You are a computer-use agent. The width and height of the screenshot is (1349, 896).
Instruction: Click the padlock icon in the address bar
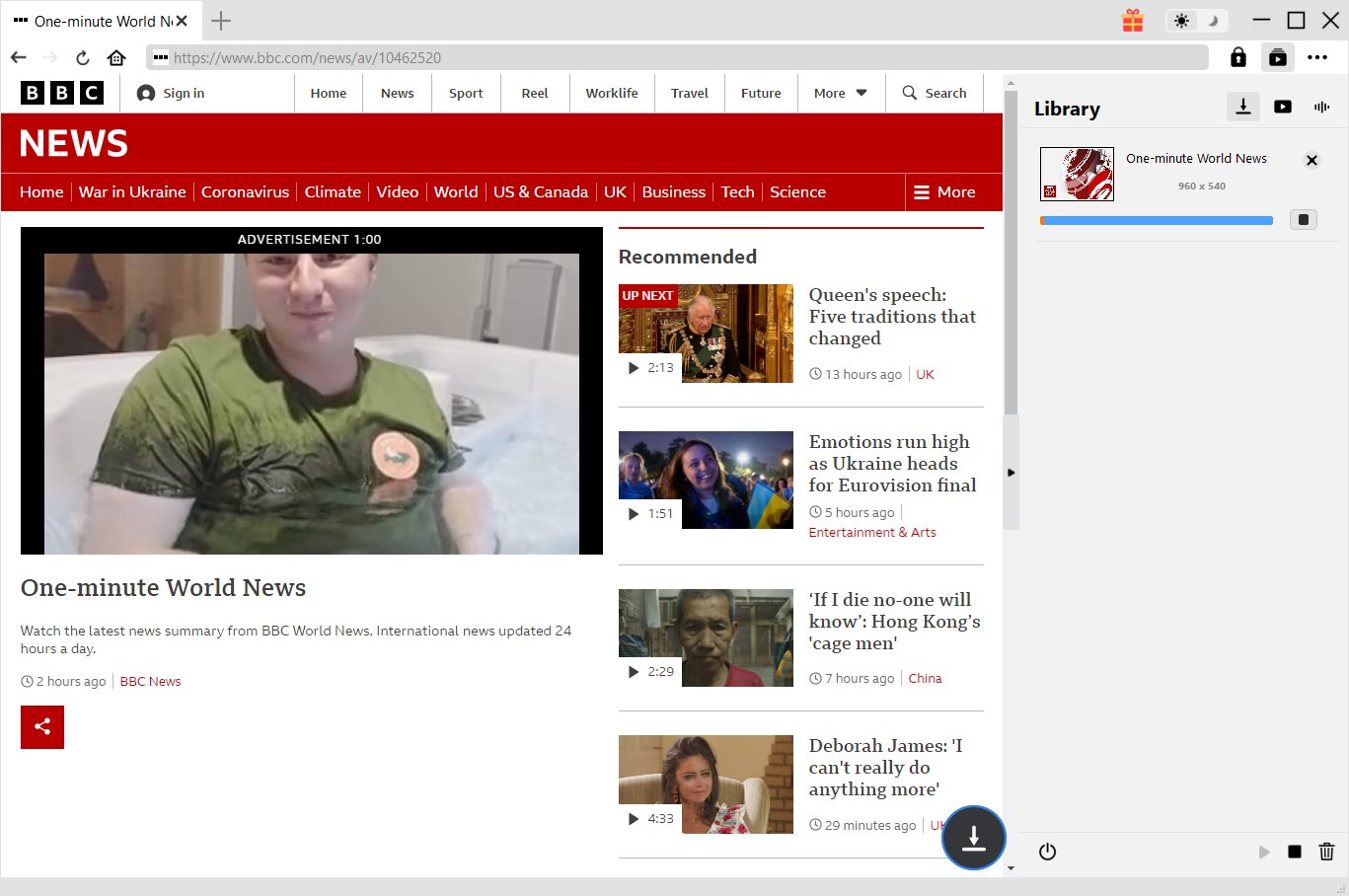[1237, 57]
